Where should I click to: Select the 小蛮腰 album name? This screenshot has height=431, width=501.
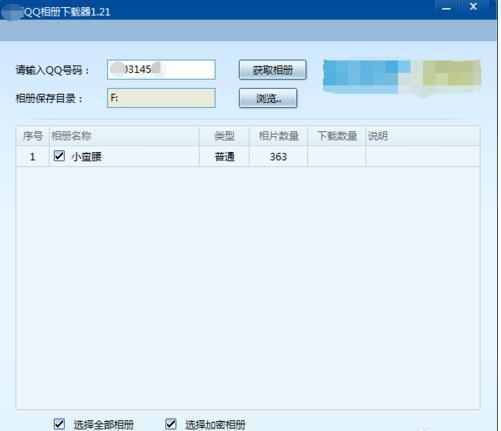86,156
